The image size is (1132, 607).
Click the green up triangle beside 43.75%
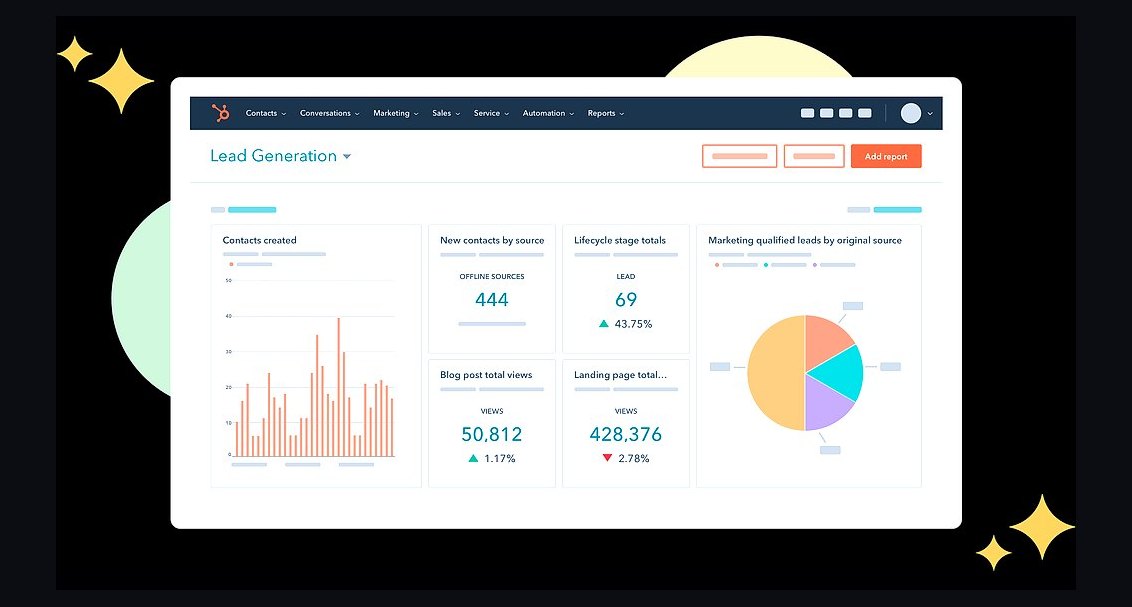604,324
